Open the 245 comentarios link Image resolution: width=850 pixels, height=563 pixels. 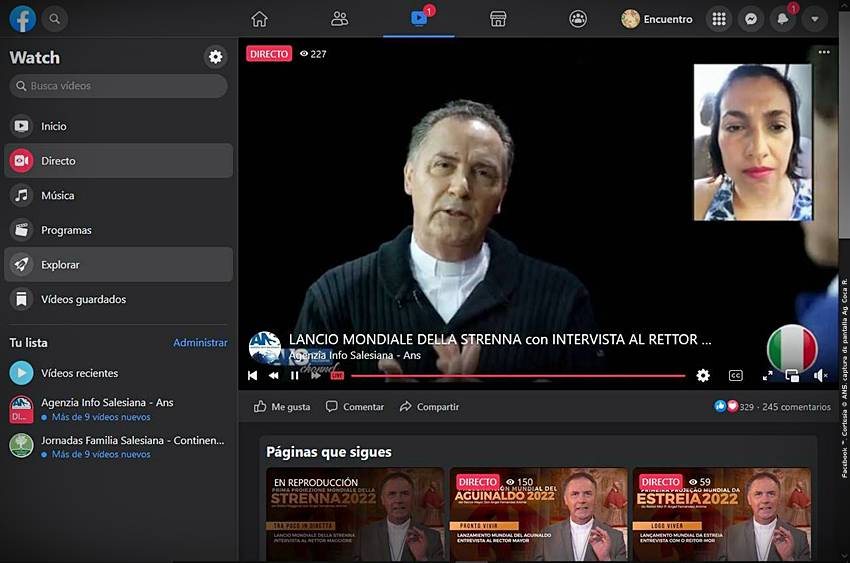click(x=796, y=407)
